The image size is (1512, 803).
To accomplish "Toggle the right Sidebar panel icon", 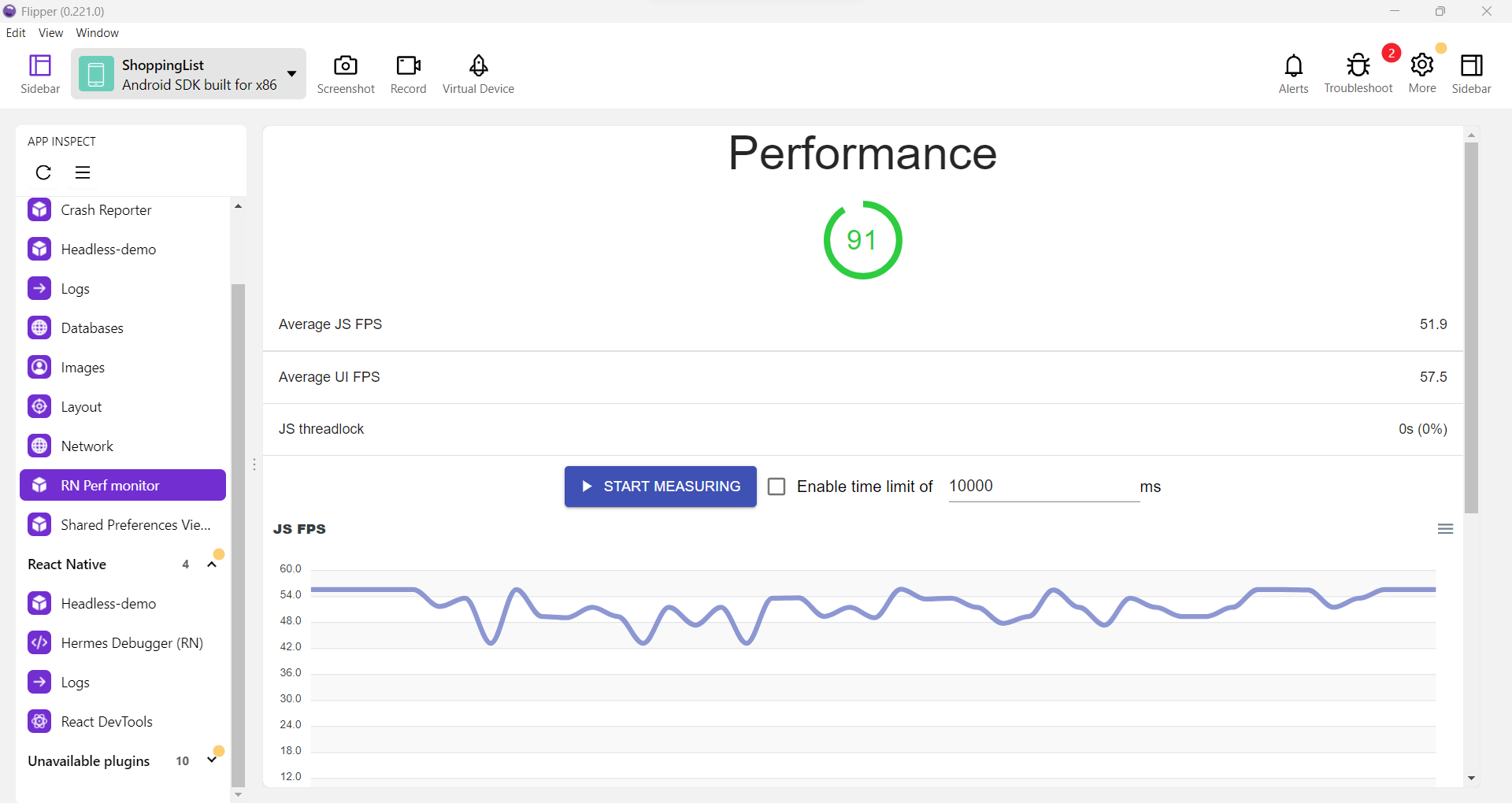I will tap(1470, 66).
